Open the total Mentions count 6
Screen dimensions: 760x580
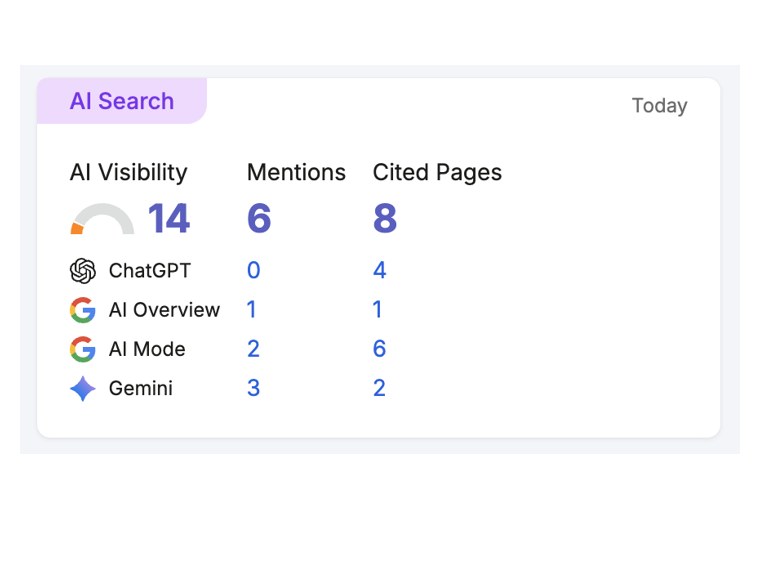[x=259, y=219]
